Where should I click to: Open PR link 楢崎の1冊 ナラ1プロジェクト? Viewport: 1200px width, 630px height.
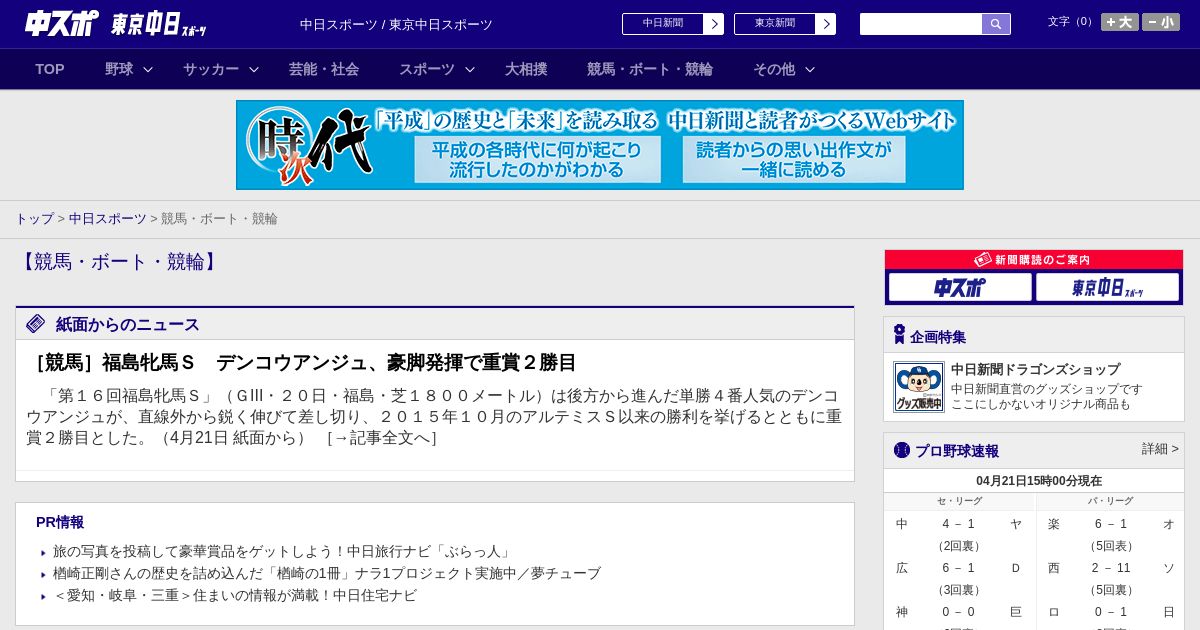point(327,573)
